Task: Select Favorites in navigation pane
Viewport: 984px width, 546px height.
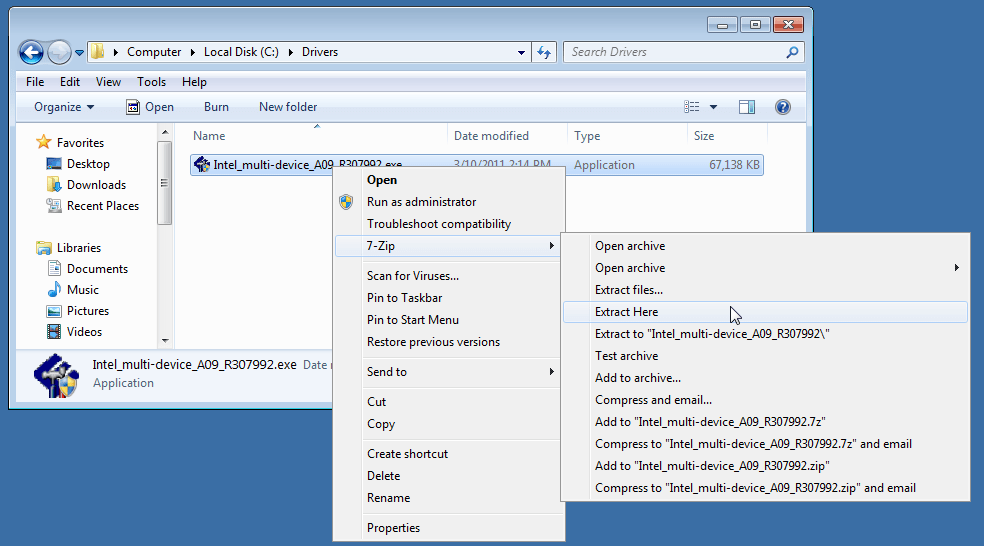Action: [70, 142]
